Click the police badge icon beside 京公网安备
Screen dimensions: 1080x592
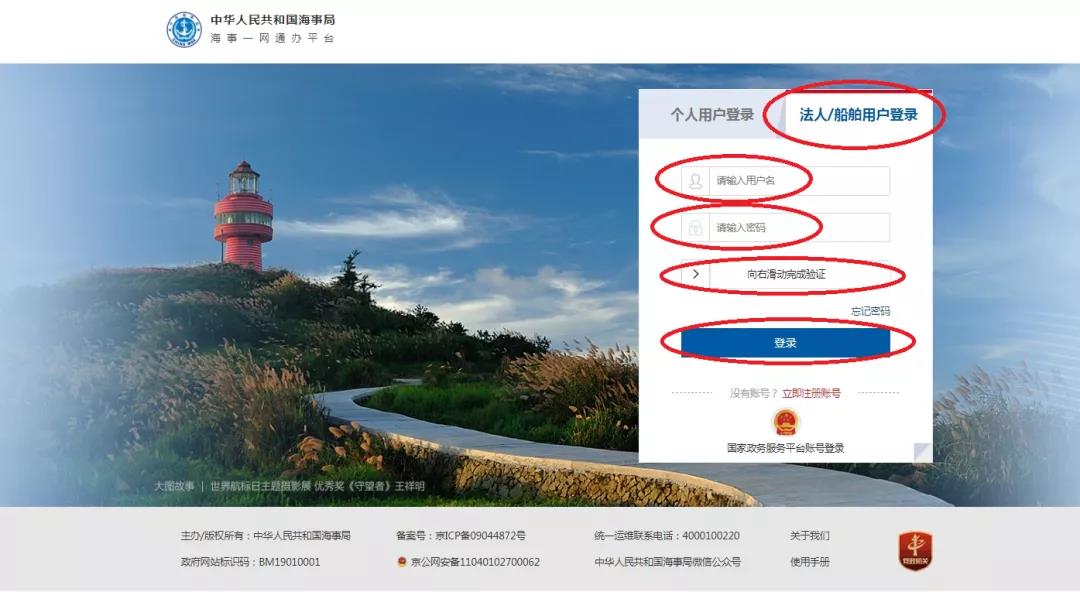[x=402, y=562]
